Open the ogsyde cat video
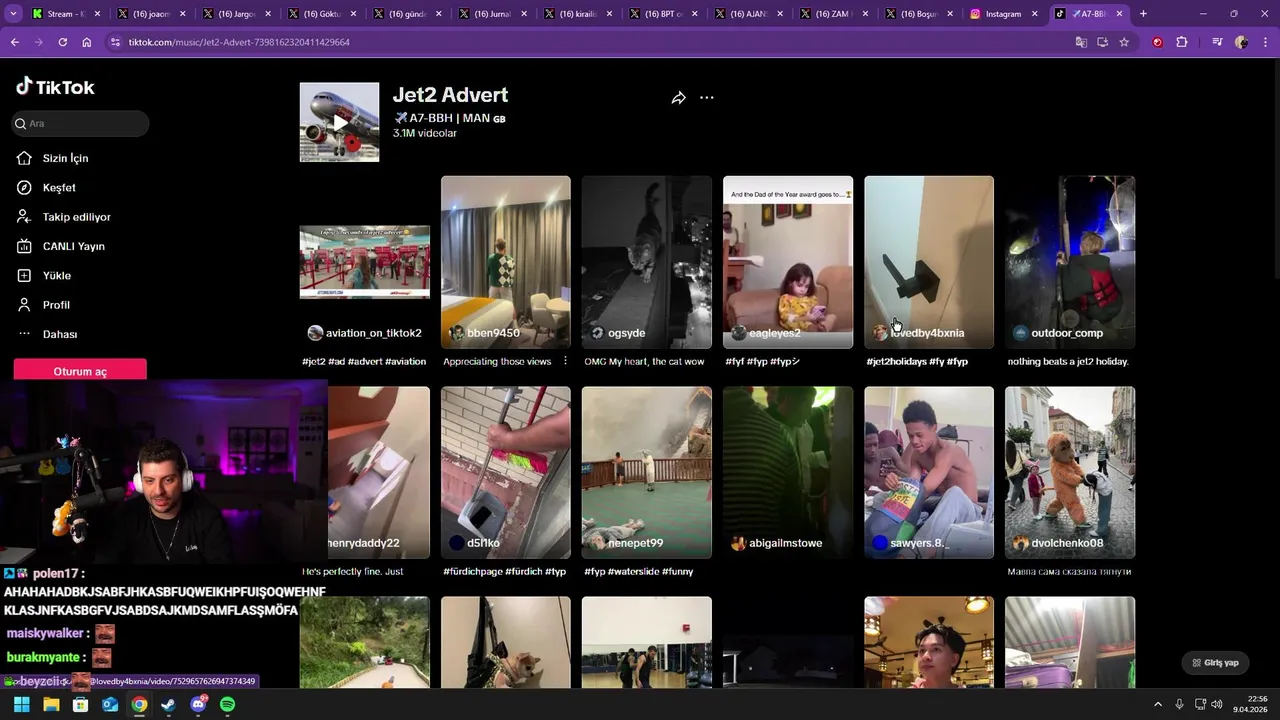Image resolution: width=1280 pixels, height=720 pixels. 647,262
